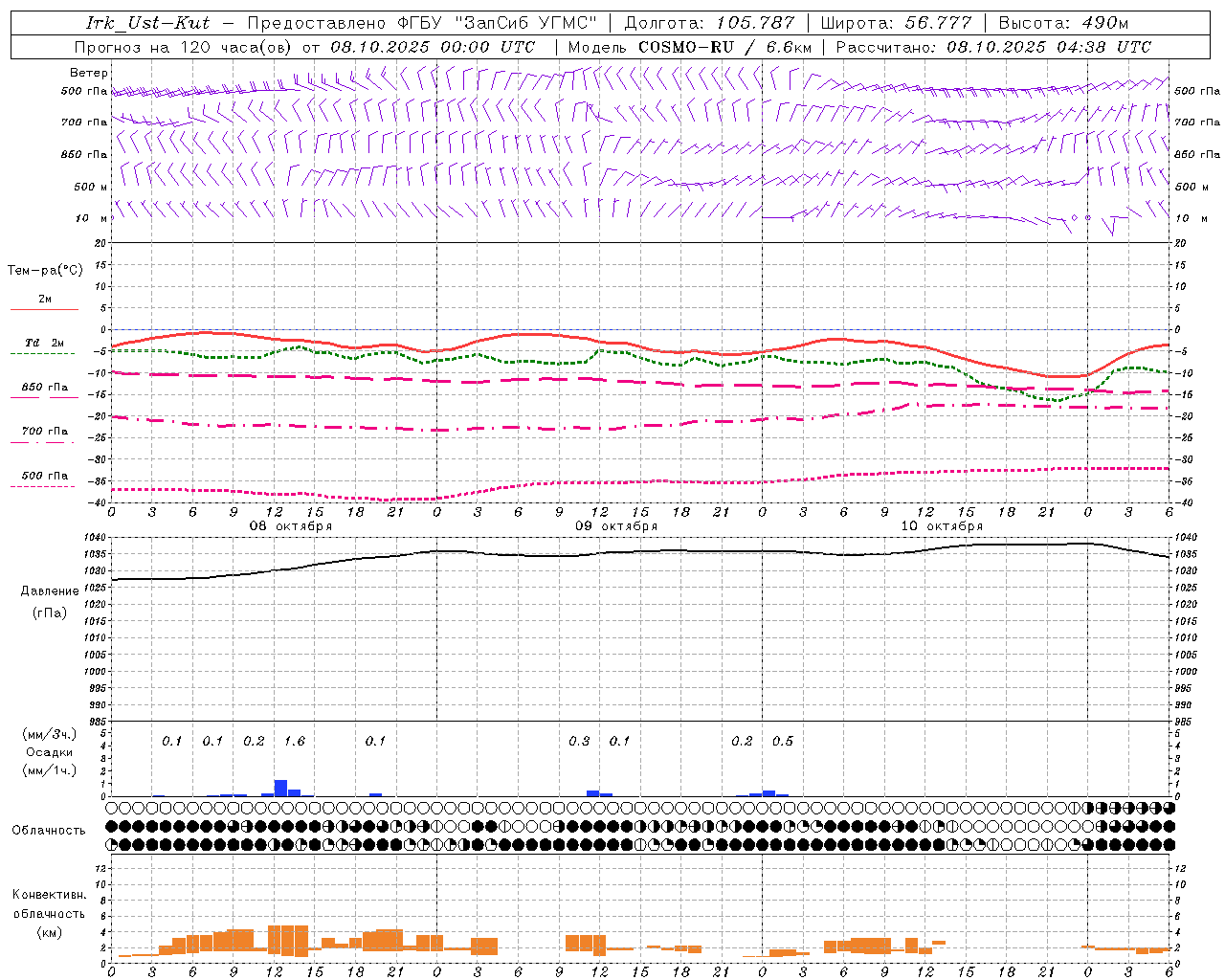Select the 'Долгота: 105.787' longitude value

pos(709,23)
